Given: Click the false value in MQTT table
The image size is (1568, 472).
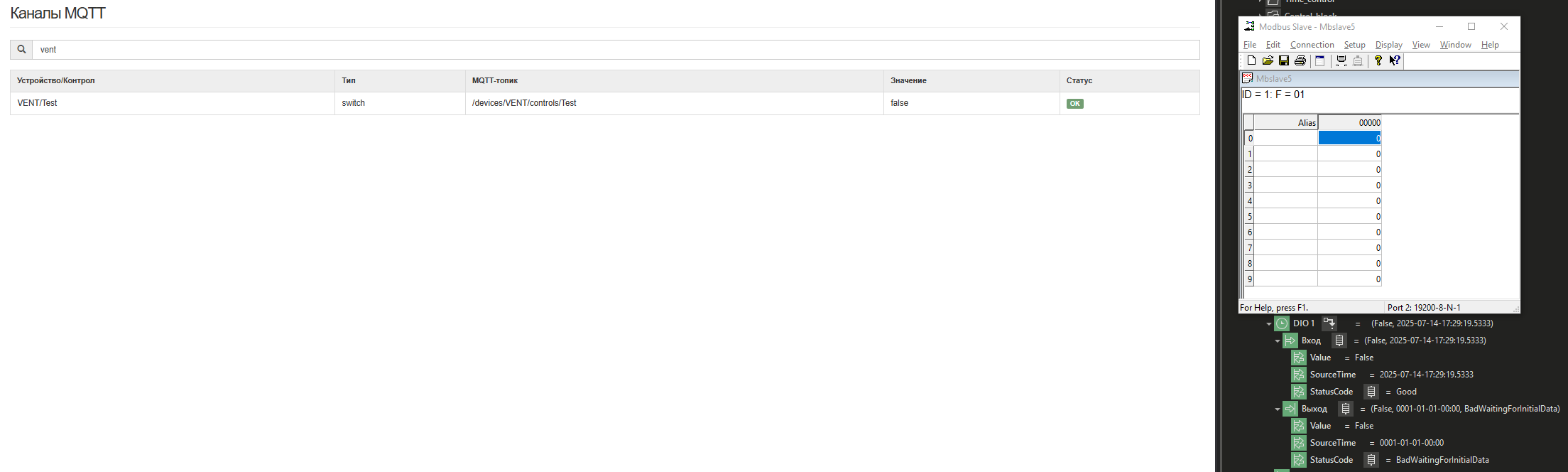Looking at the screenshot, I should coord(900,103).
